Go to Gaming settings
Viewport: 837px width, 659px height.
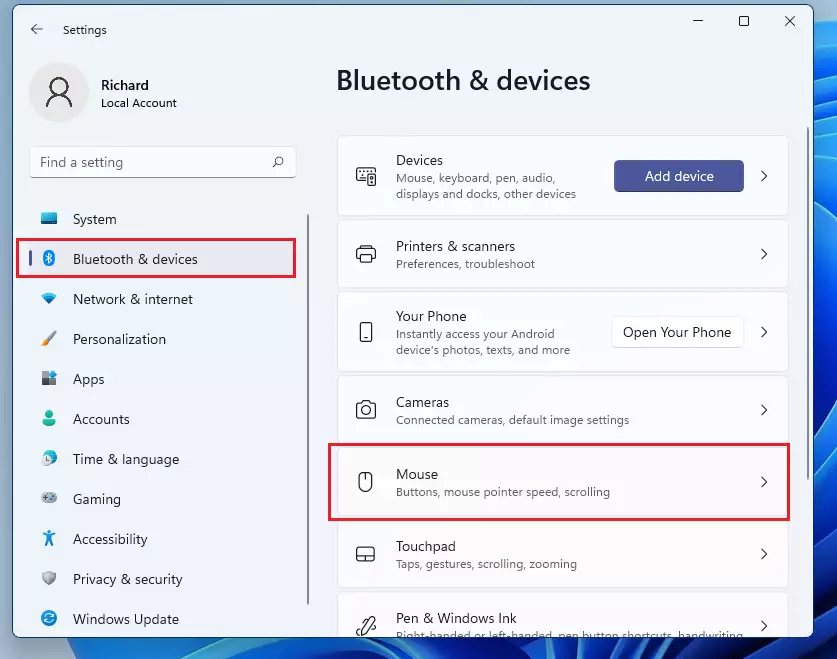coord(160,499)
